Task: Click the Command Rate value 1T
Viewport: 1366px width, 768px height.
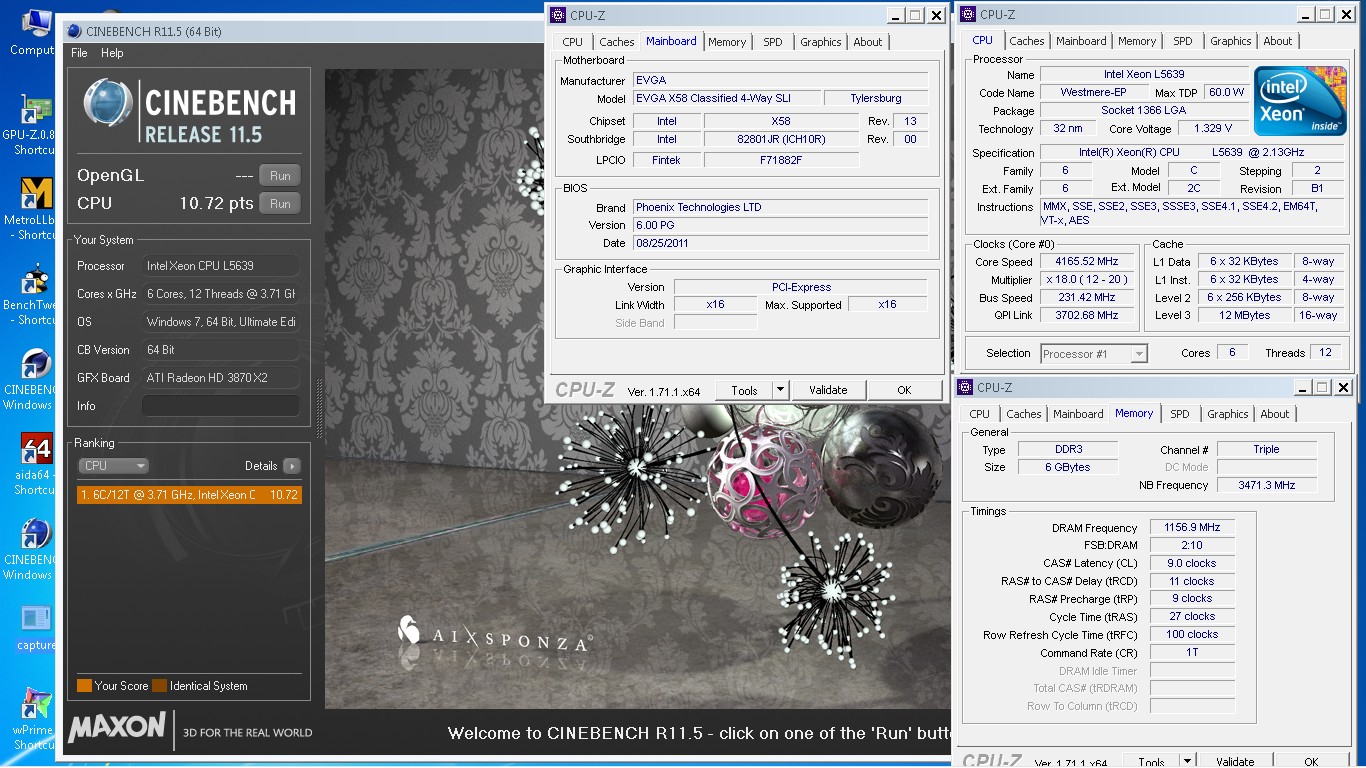Action: [x=1192, y=653]
